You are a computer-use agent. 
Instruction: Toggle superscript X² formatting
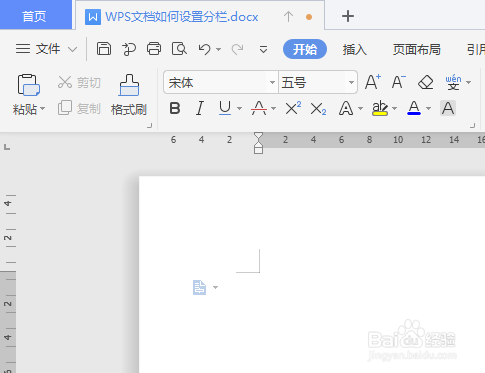click(293, 108)
